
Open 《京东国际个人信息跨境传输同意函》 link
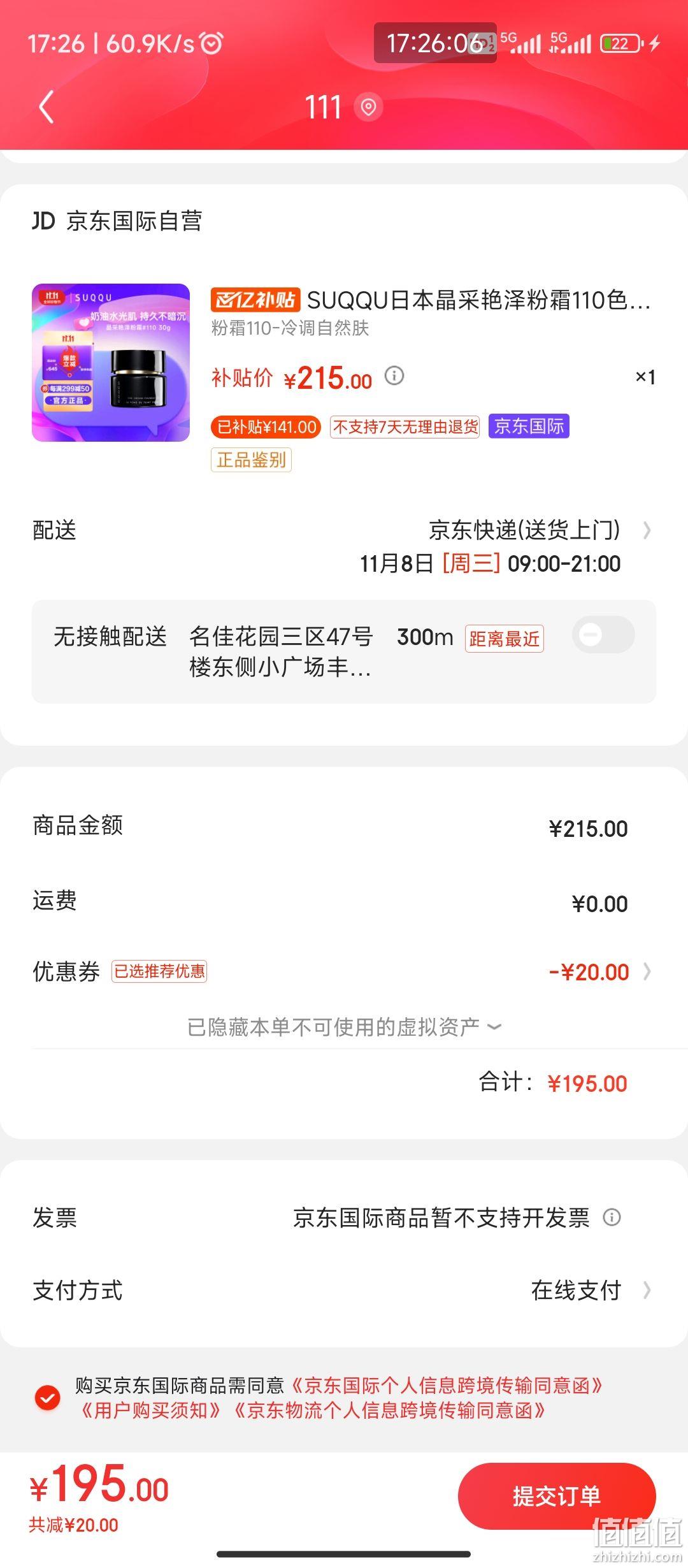(x=447, y=1385)
